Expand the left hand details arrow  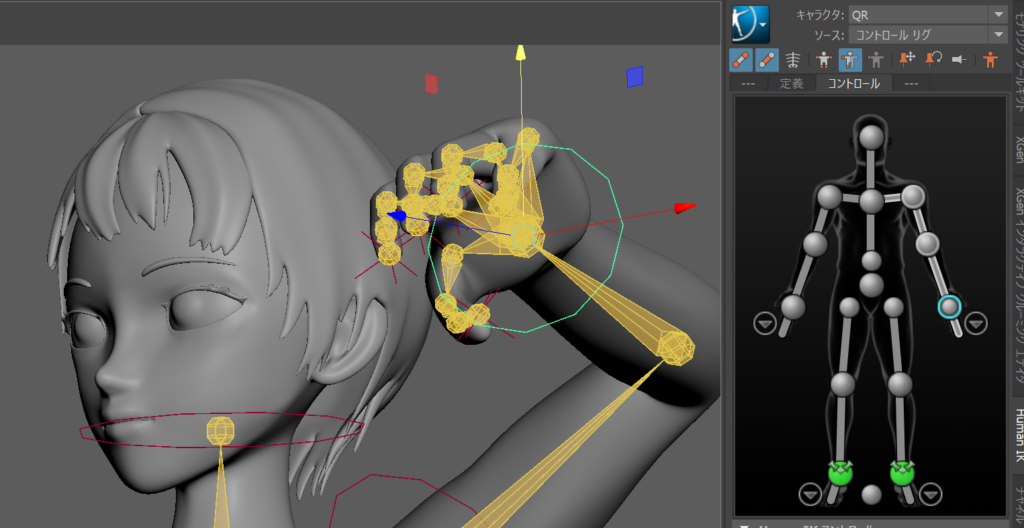click(976, 323)
